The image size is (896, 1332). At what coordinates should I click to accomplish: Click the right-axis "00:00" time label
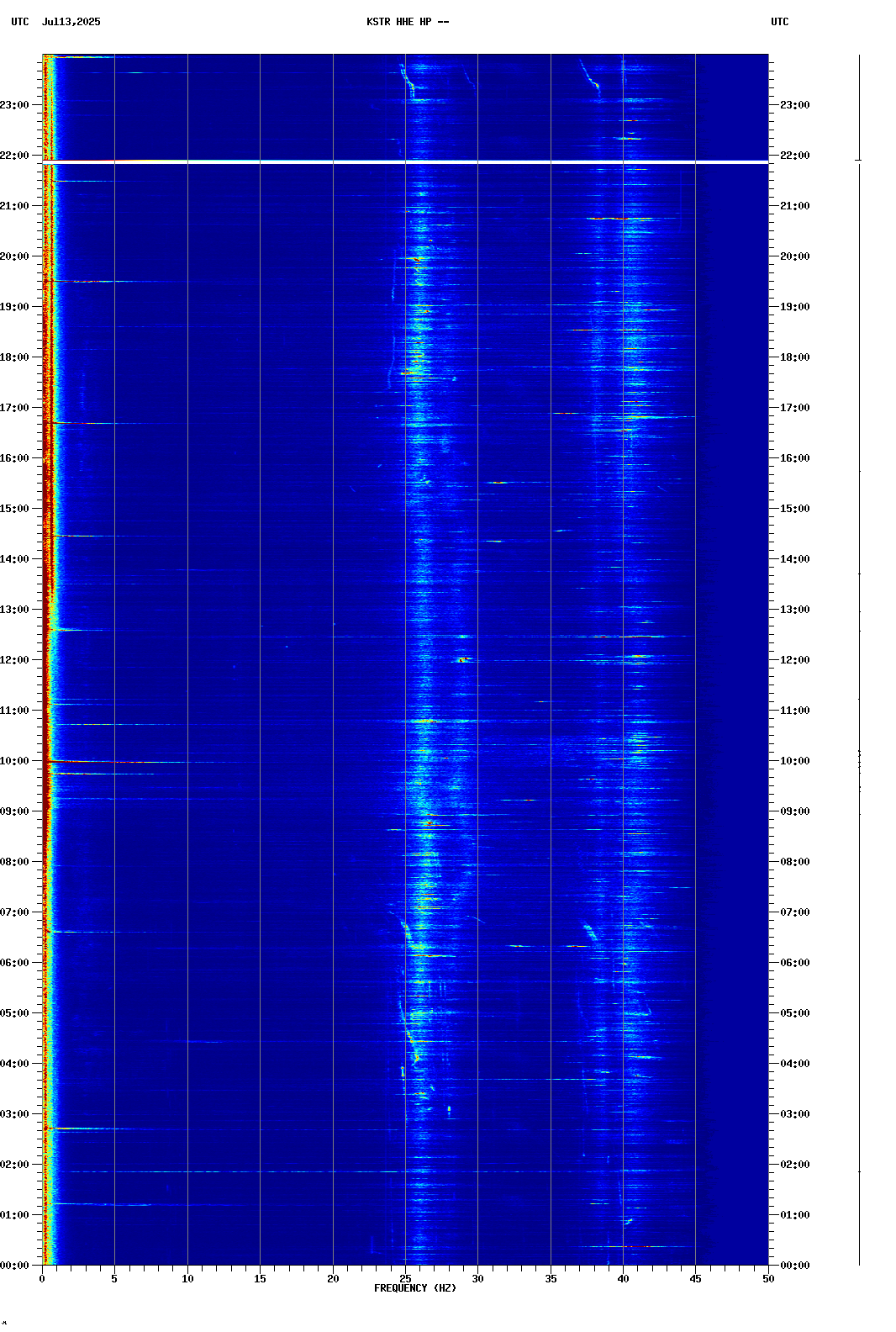click(x=795, y=1266)
